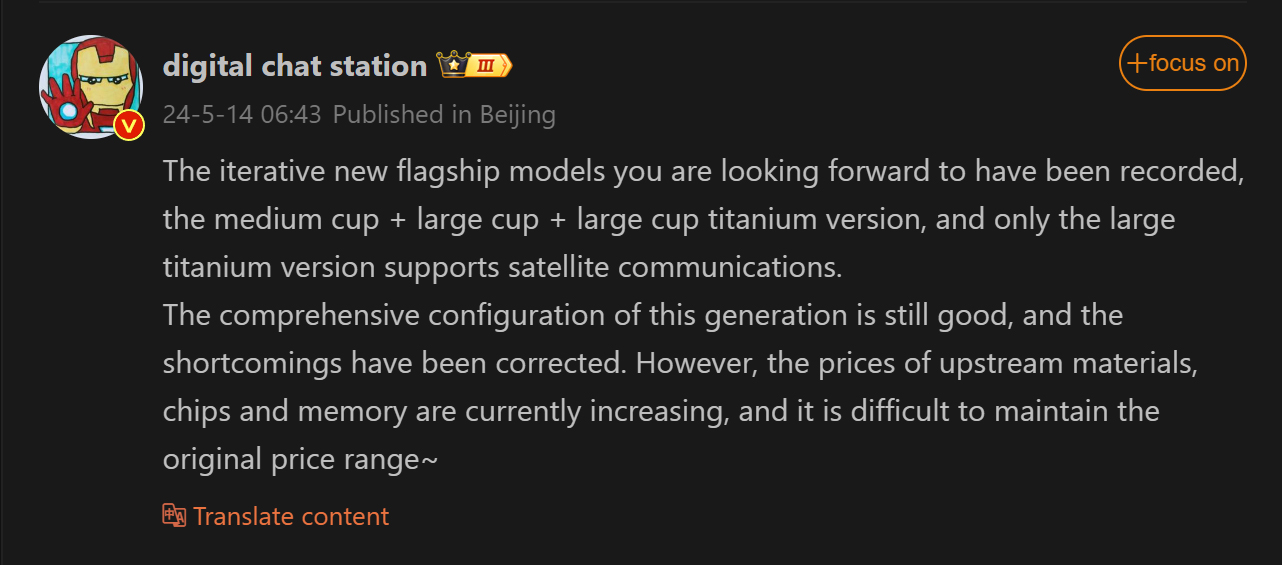Click the word "Beijing" in the post header
The width and height of the screenshot is (1282, 565).
click(517, 115)
